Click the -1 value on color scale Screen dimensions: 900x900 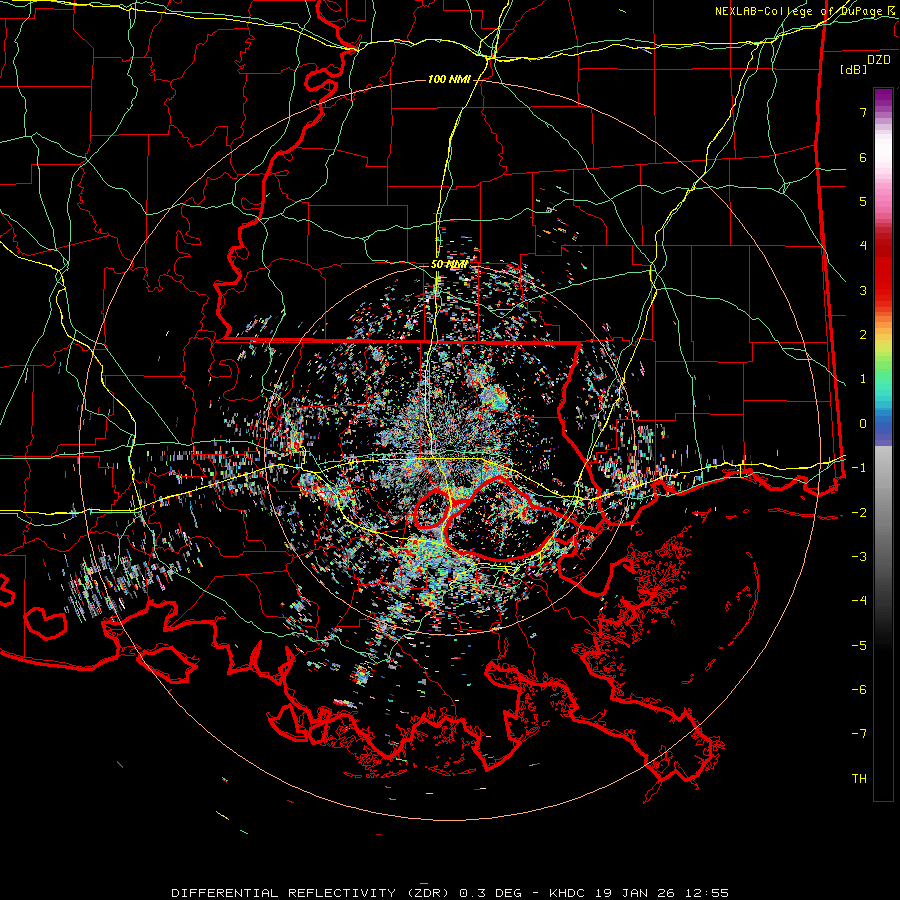click(x=859, y=468)
